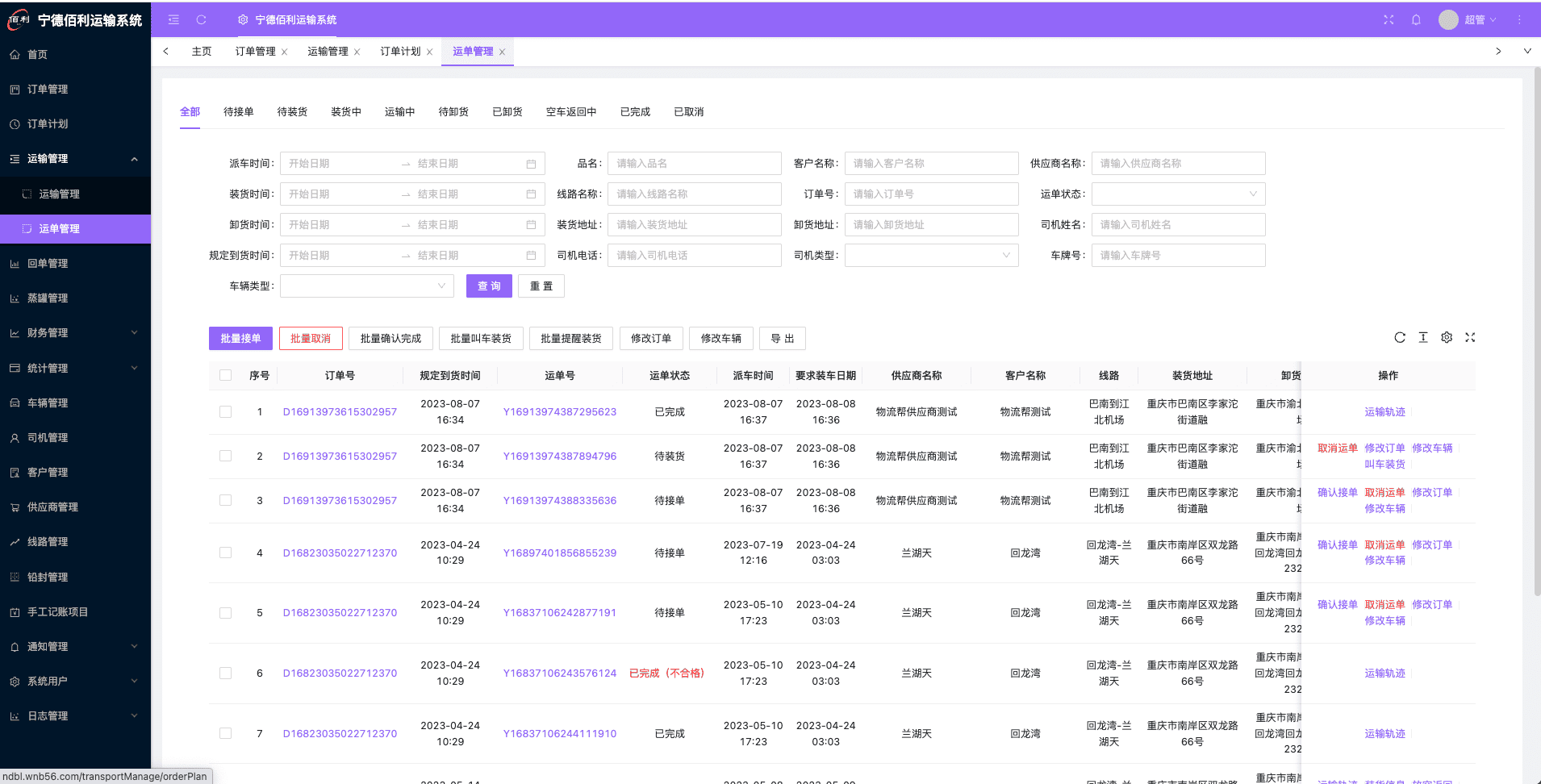
Task: Click the page refresh icon in header
Action: coord(201,19)
